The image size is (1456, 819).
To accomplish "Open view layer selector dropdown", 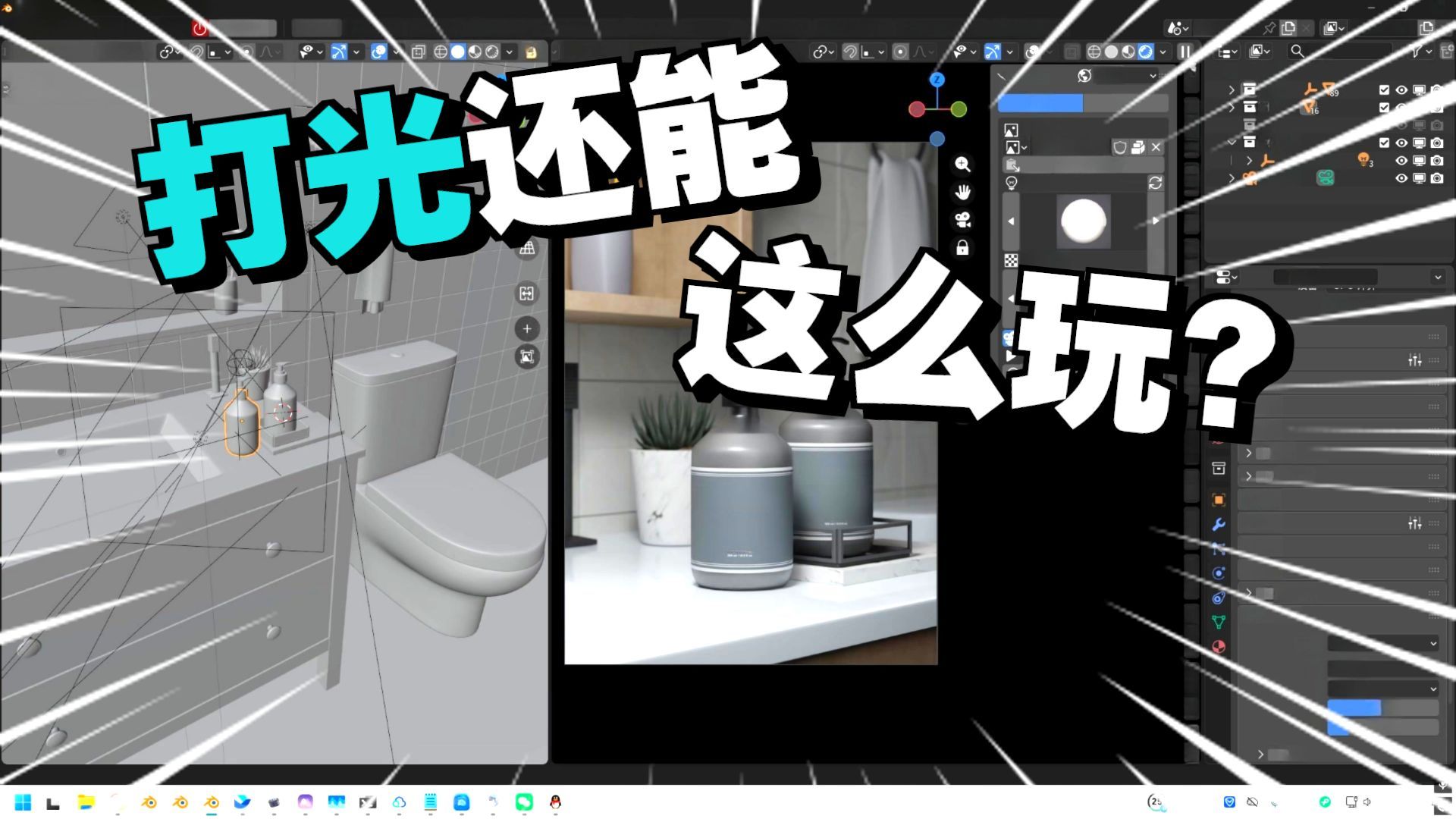I will coord(1333,28).
